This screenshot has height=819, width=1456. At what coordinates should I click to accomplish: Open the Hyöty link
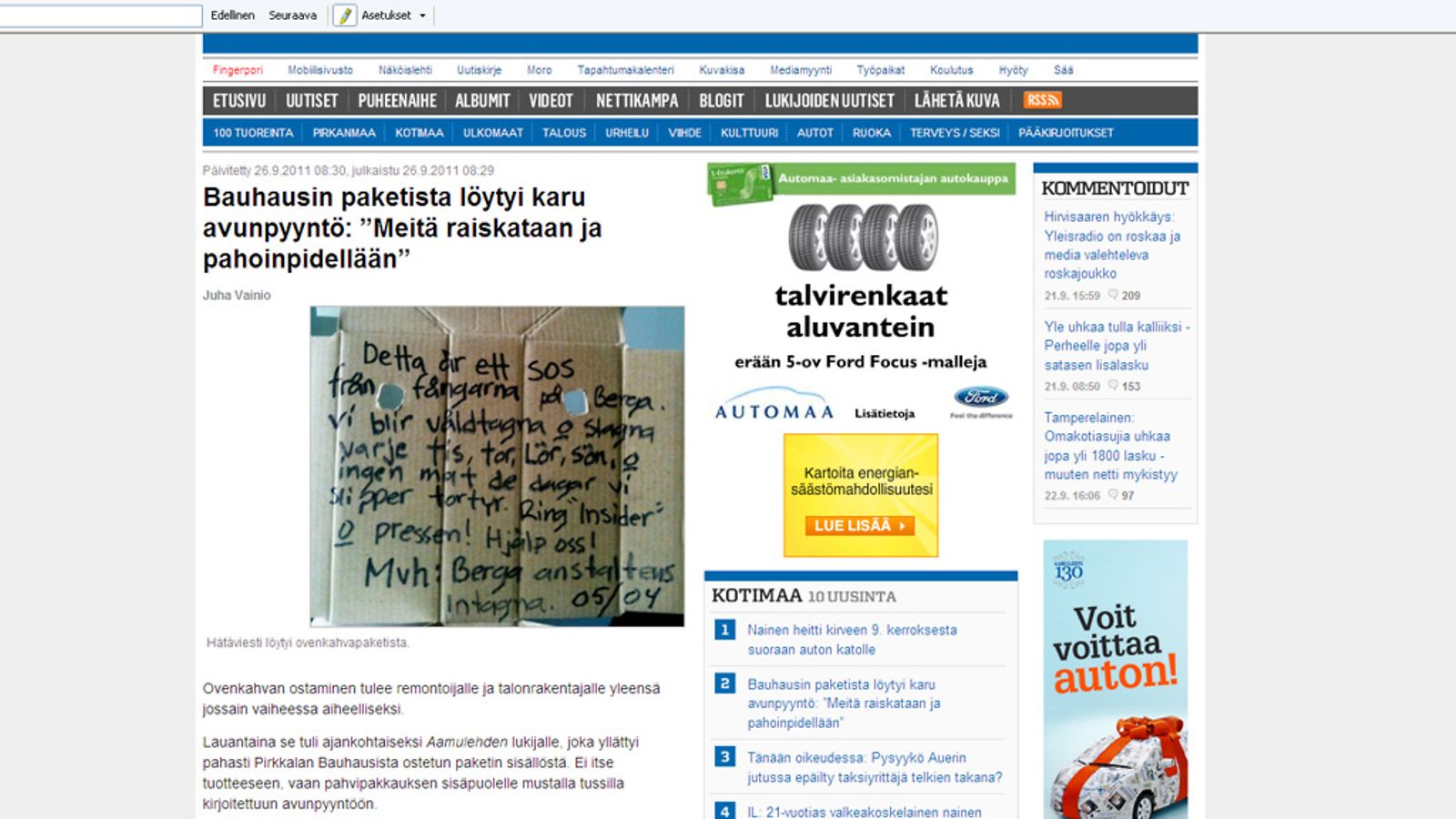tap(1013, 70)
